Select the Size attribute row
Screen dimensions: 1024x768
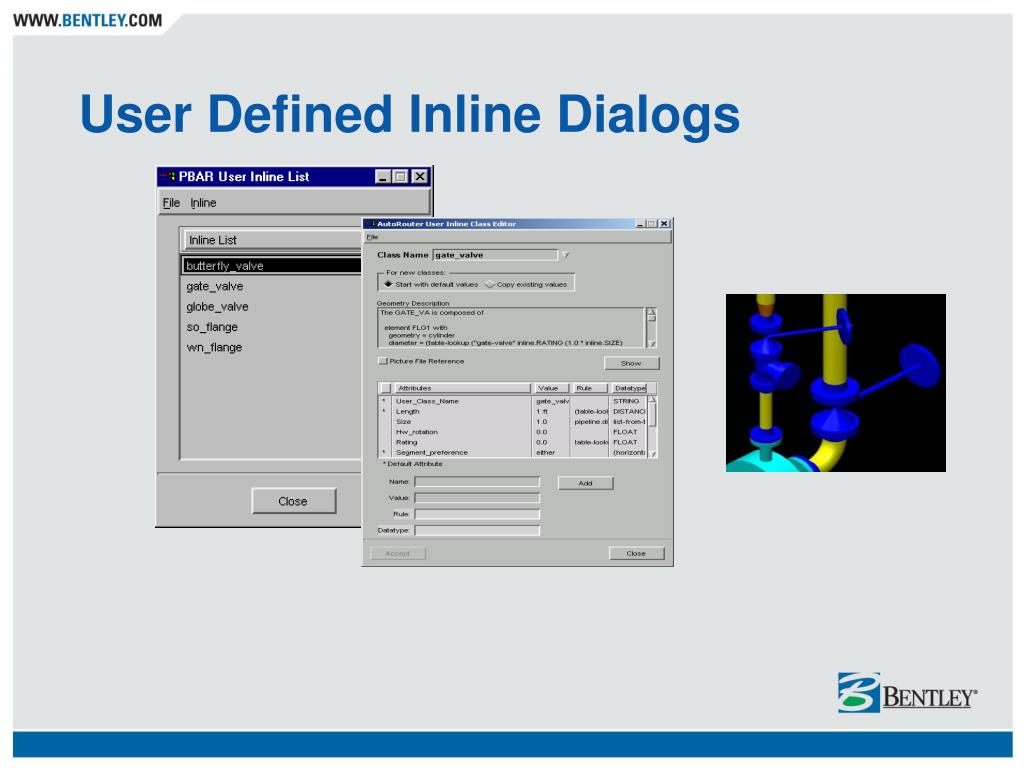tap(513, 421)
